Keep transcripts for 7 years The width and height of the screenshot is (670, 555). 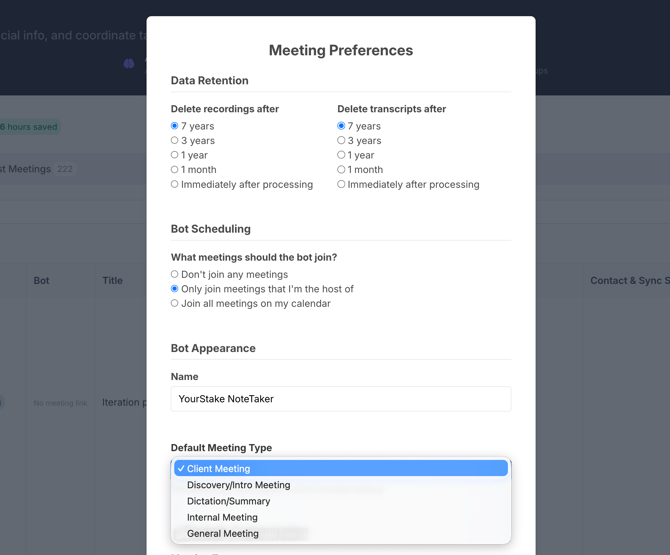[341, 126]
